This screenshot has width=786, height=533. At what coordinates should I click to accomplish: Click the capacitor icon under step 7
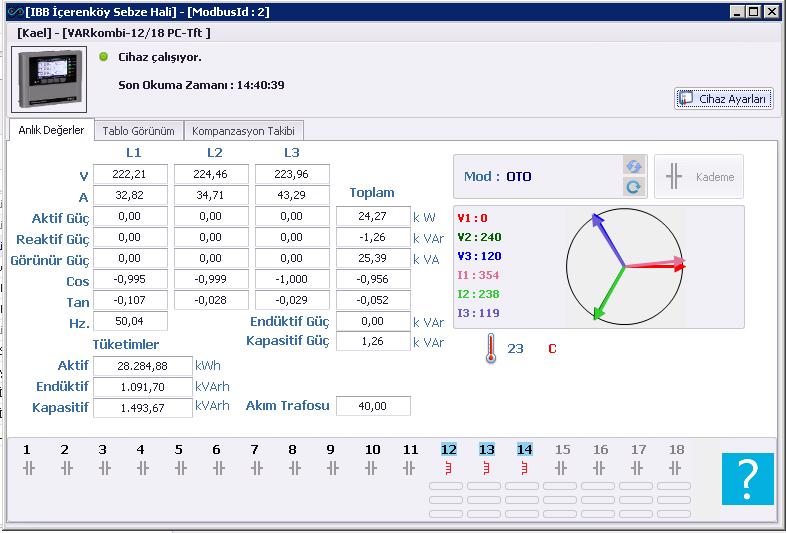(x=255, y=468)
